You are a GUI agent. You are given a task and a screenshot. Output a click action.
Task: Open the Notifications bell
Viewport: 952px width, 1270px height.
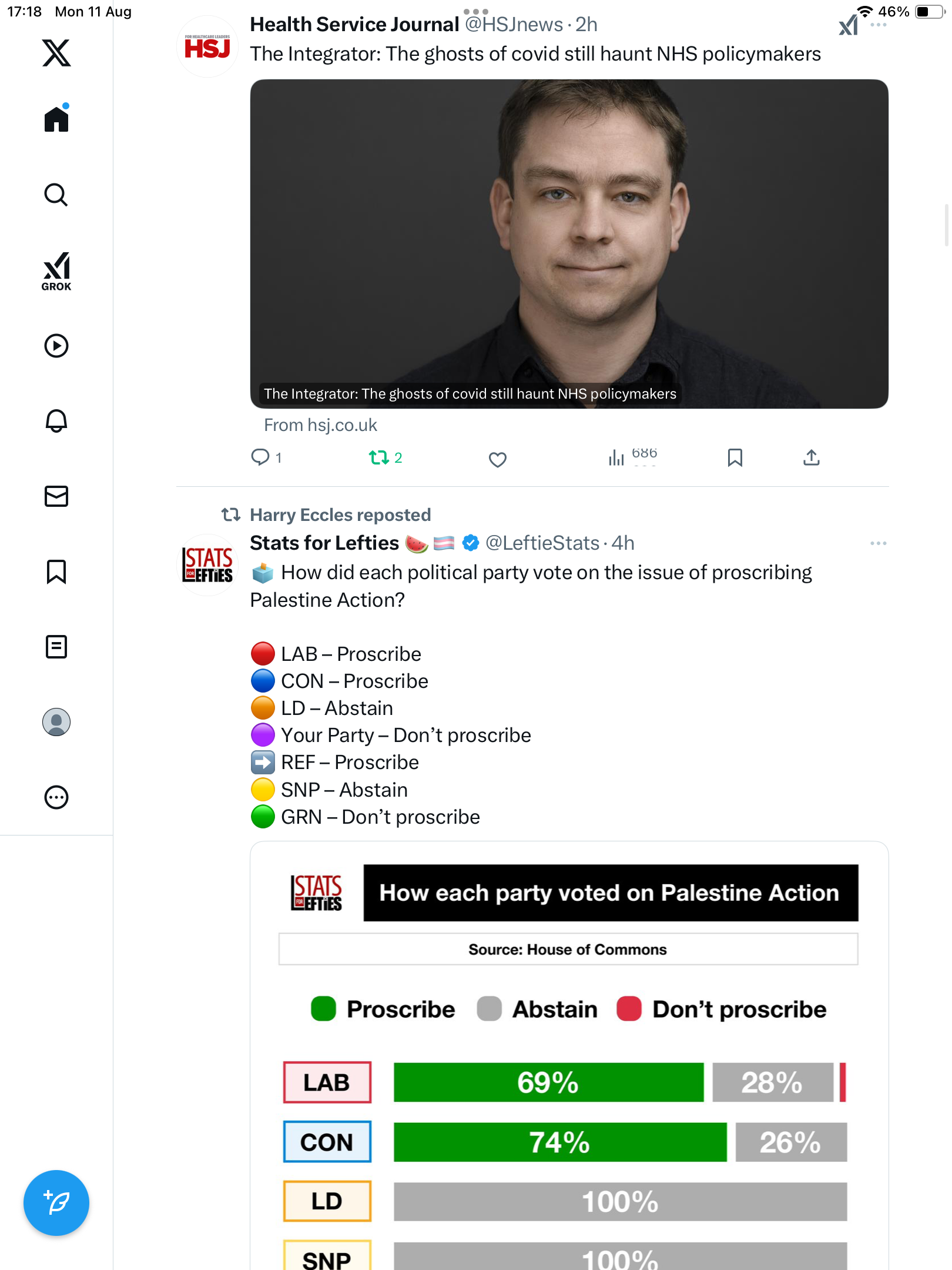tap(56, 421)
